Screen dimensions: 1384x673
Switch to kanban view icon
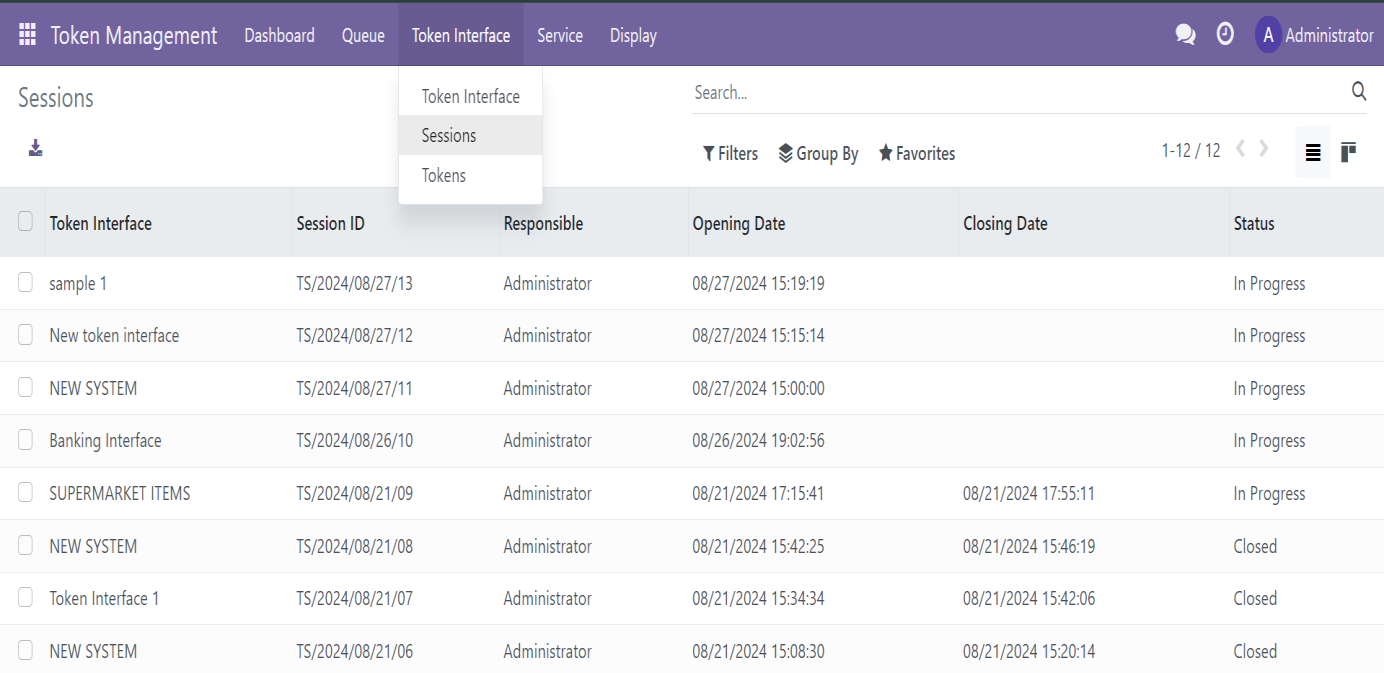point(1348,153)
